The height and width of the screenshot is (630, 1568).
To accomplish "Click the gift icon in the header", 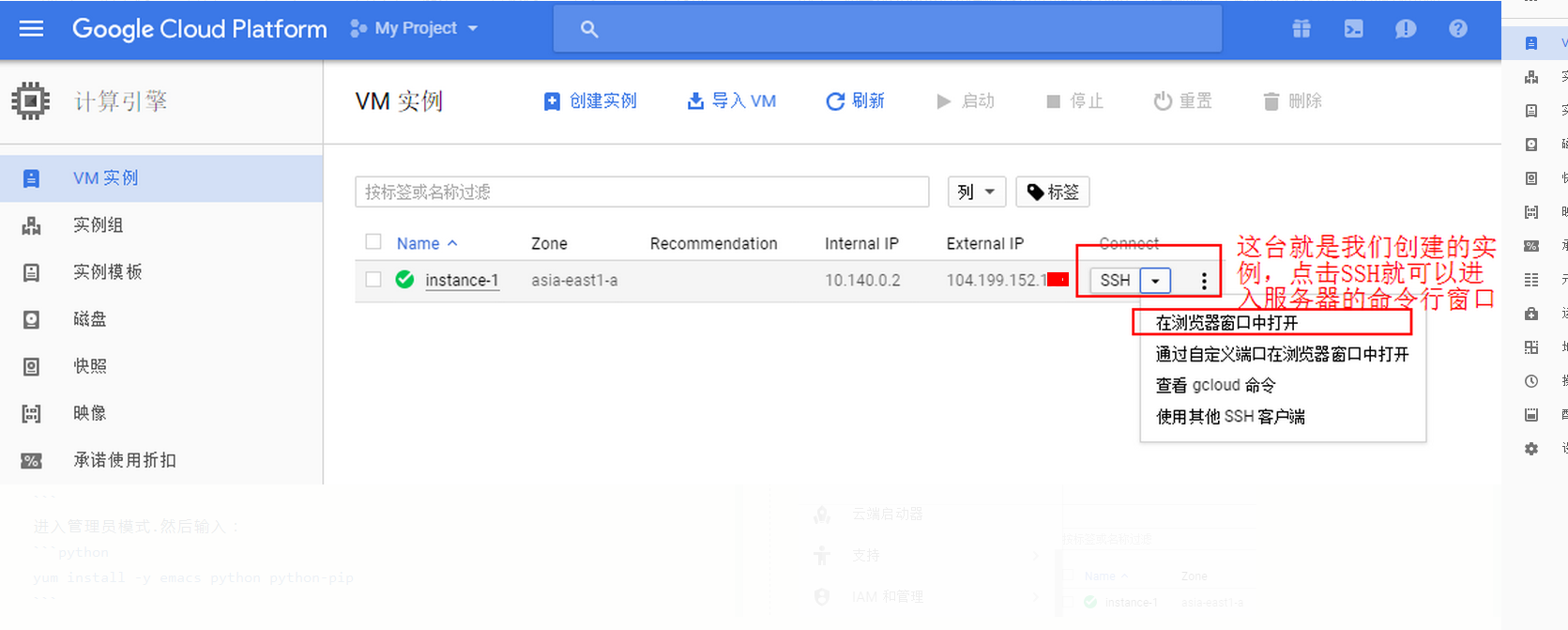I will pos(1302,29).
